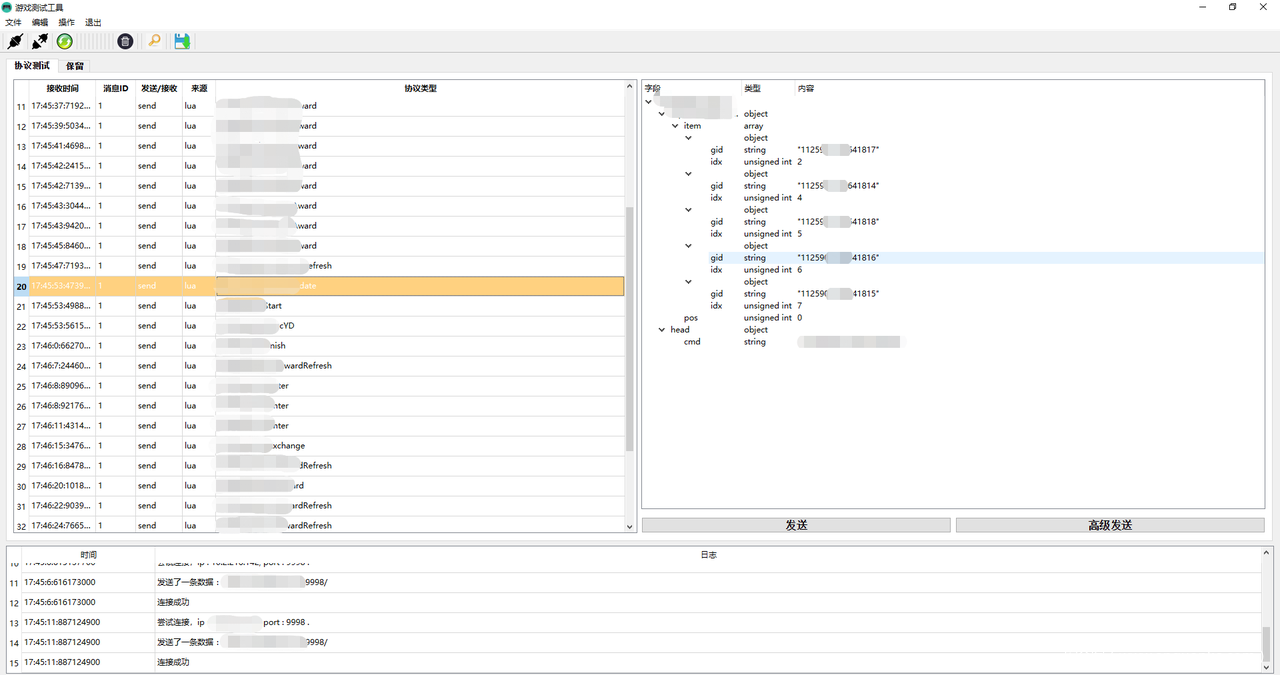Click the trash can clear icon
Screen dimensions: 1280x675
[125, 41]
